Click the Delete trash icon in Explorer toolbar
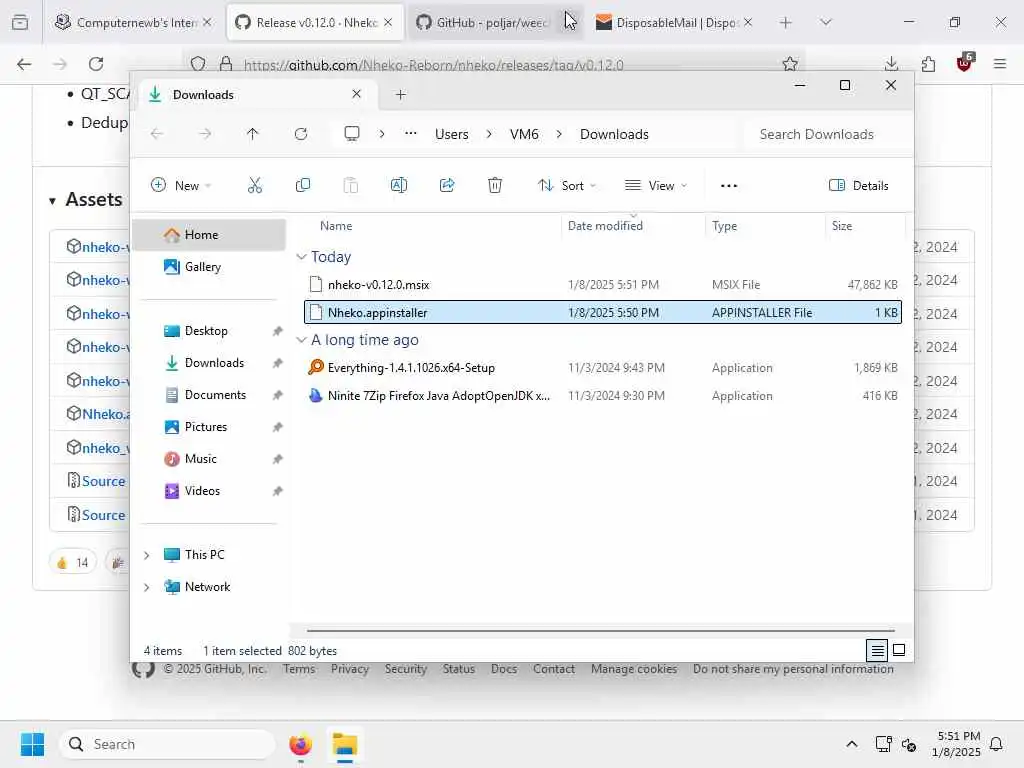 (x=495, y=185)
